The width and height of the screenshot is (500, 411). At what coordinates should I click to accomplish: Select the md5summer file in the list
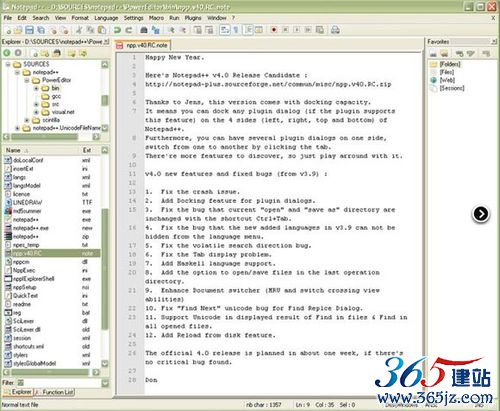pos(52,211)
